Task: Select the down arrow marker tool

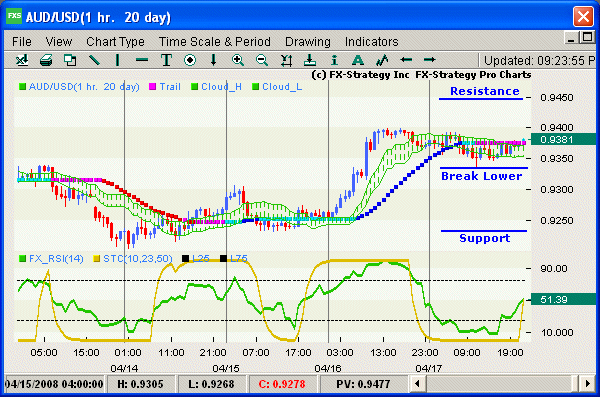Action: (214, 60)
